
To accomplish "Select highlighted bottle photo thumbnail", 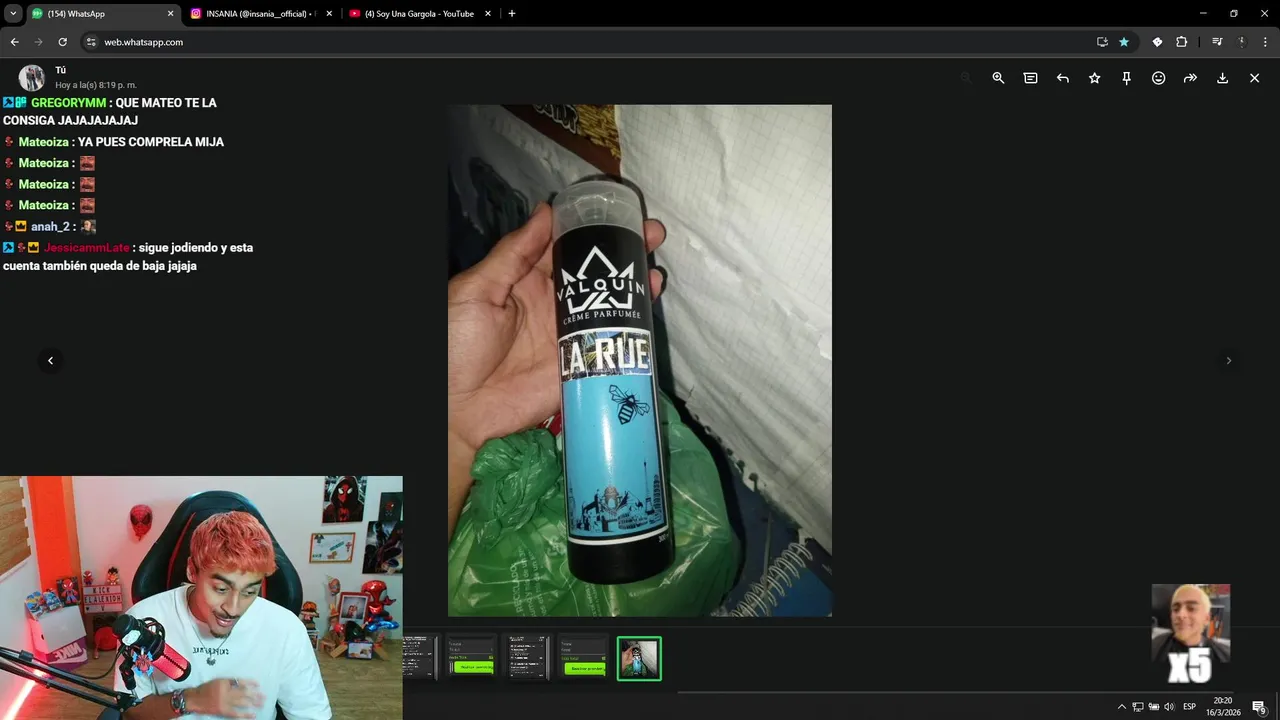I will tap(639, 658).
